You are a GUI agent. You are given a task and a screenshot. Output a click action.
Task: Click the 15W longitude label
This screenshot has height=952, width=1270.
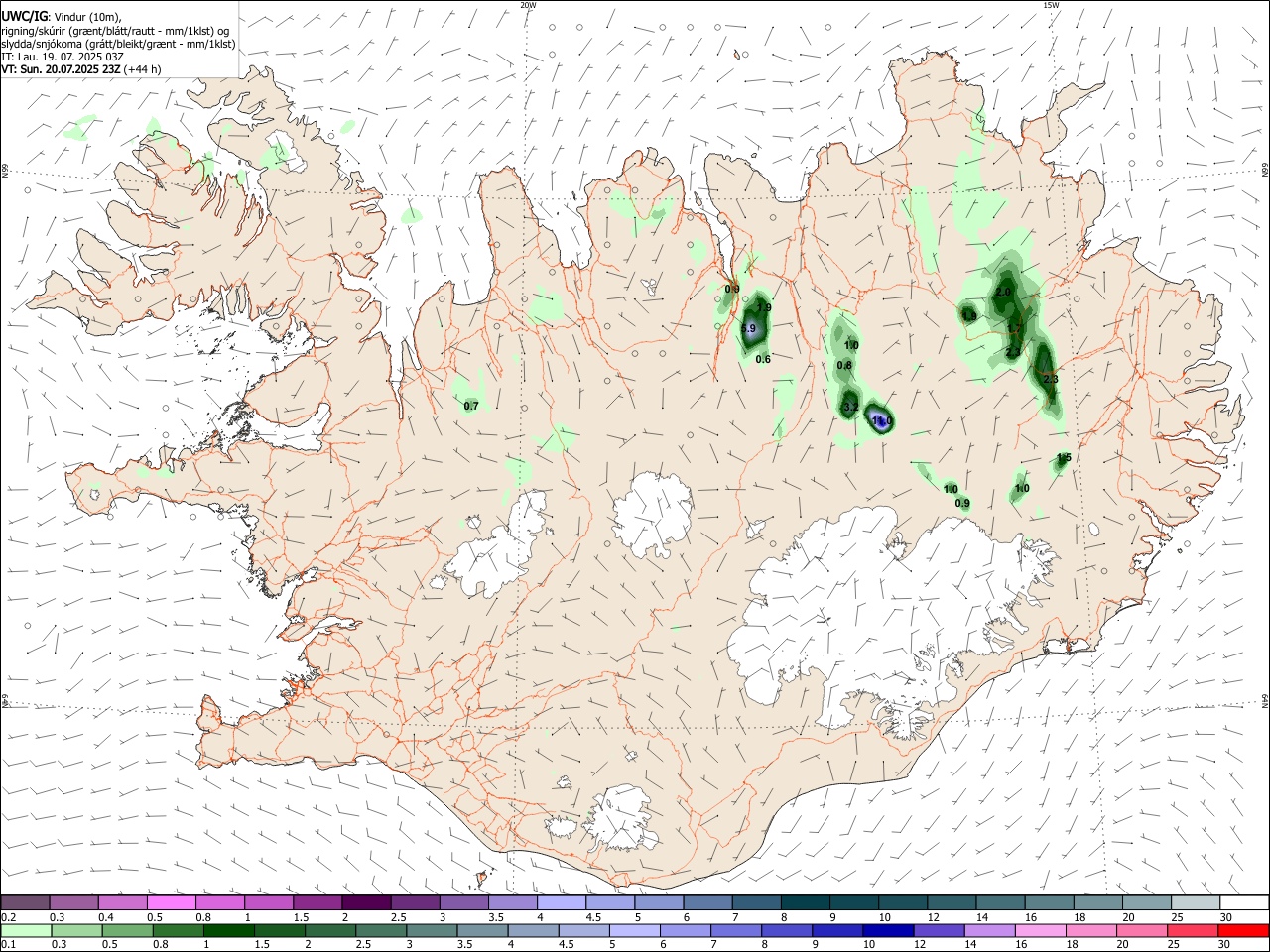pos(1051,5)
